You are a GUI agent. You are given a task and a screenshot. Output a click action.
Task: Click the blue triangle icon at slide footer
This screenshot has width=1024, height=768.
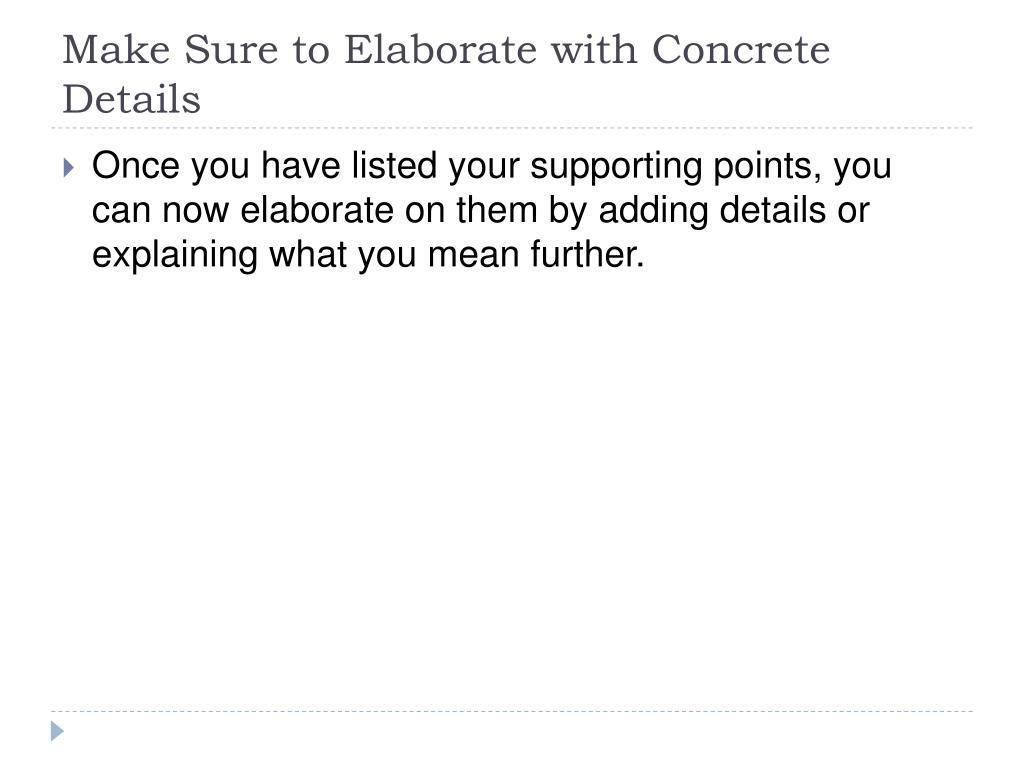57,731
